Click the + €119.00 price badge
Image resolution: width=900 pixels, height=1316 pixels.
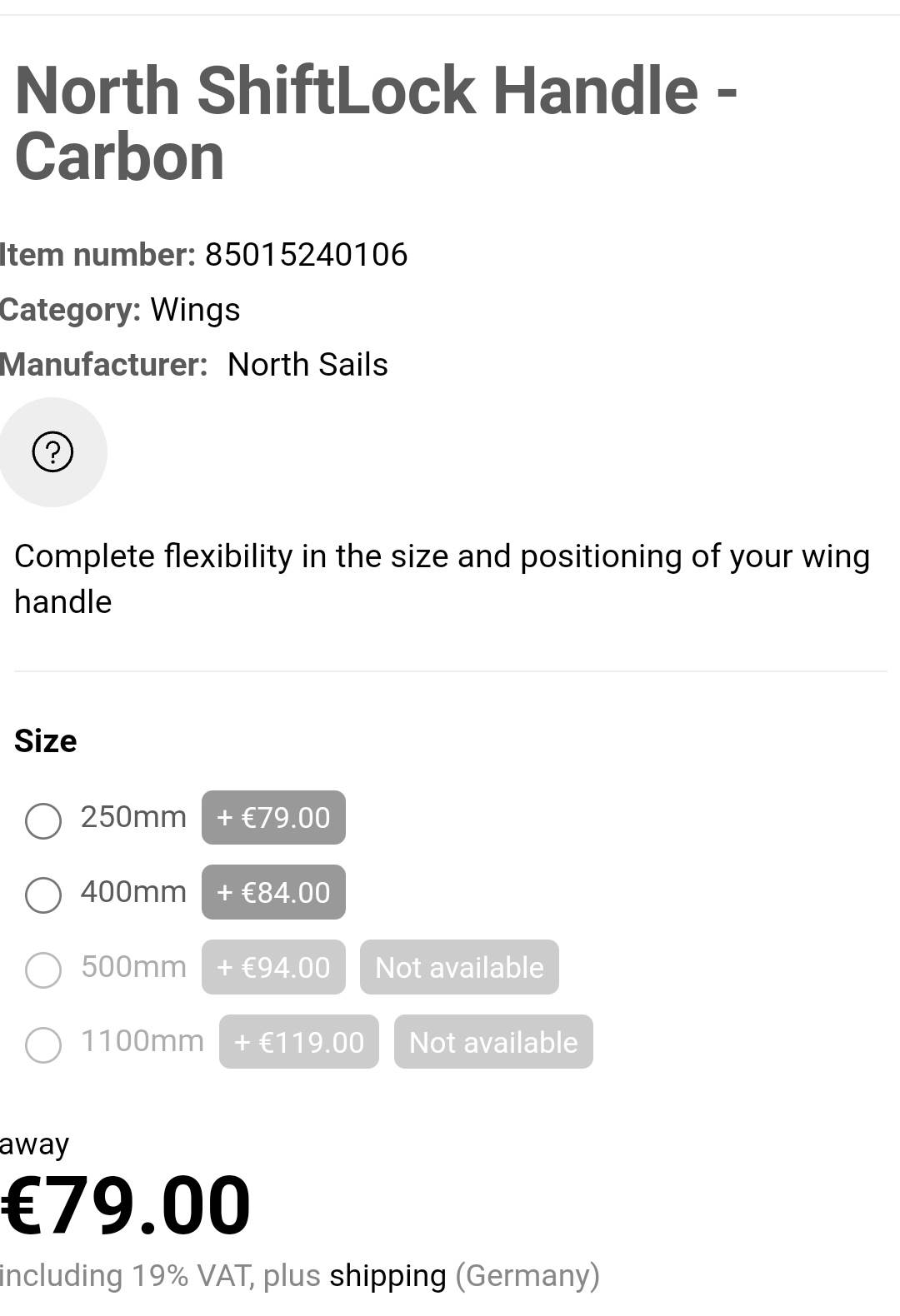coord(299,1042)
